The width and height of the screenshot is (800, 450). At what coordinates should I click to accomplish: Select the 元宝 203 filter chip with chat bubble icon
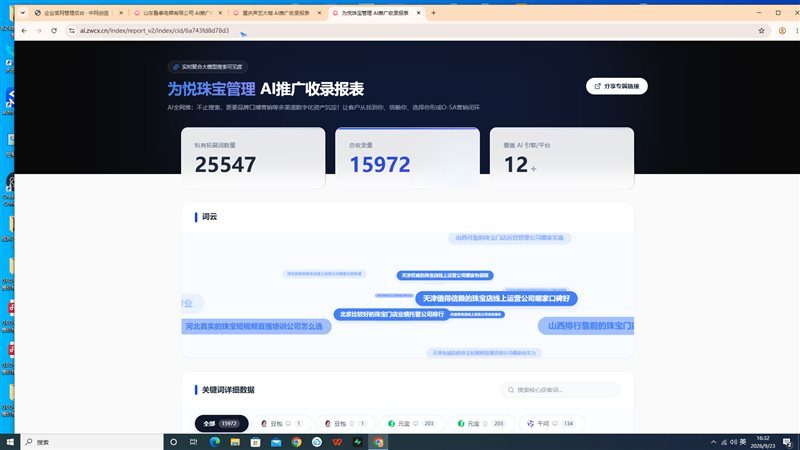click(412, 423)
